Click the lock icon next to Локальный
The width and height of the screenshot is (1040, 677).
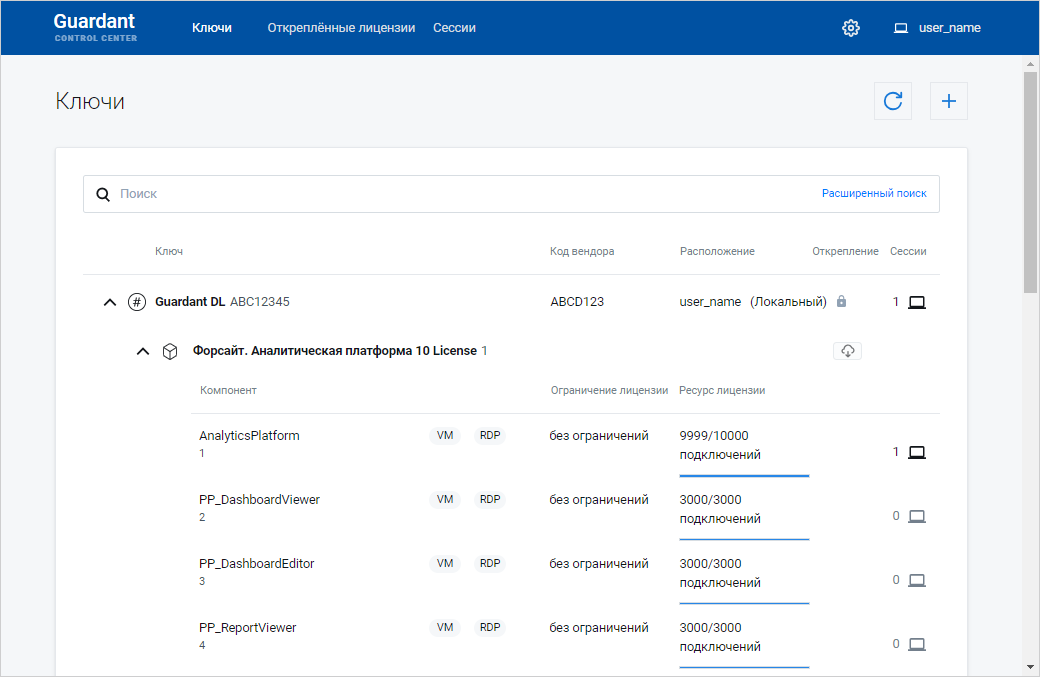click(841, 302)
